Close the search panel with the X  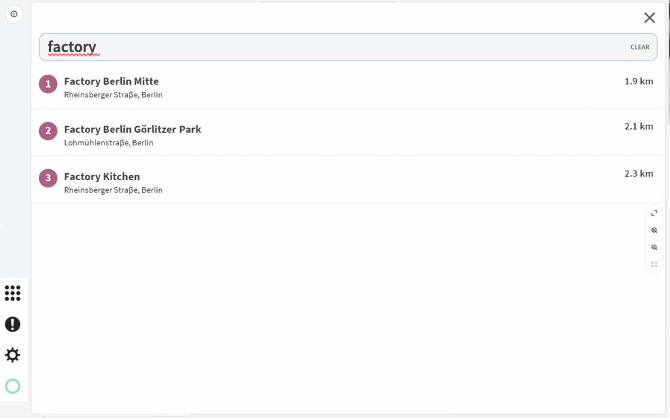click(649, 18)
